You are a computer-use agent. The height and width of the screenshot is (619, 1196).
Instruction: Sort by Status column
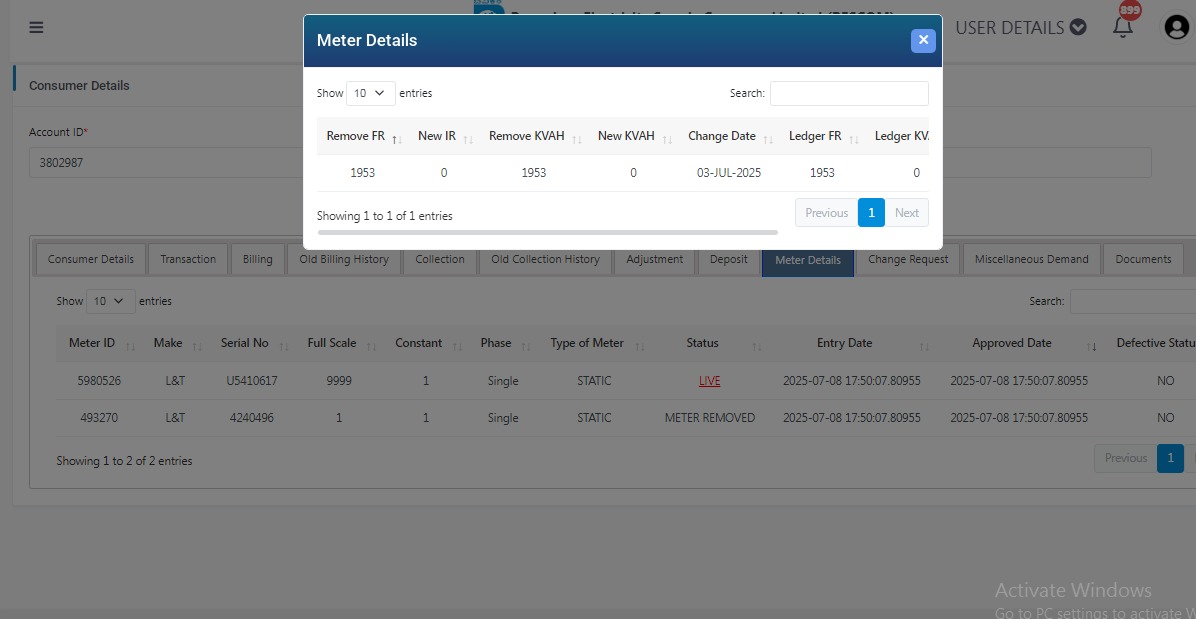(709, 343)
